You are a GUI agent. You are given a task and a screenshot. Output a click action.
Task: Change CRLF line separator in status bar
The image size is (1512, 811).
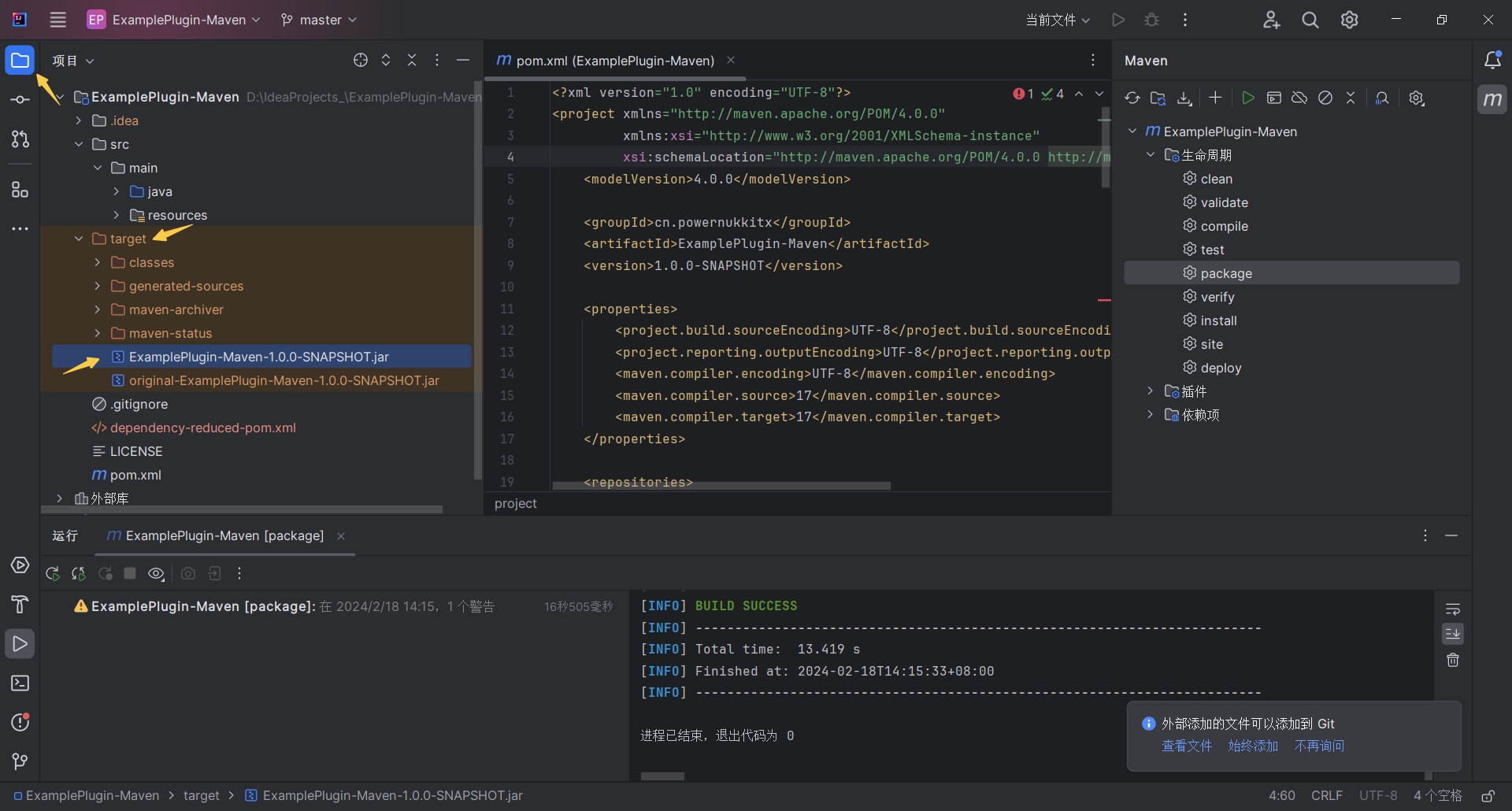[x=1326, y=796]
